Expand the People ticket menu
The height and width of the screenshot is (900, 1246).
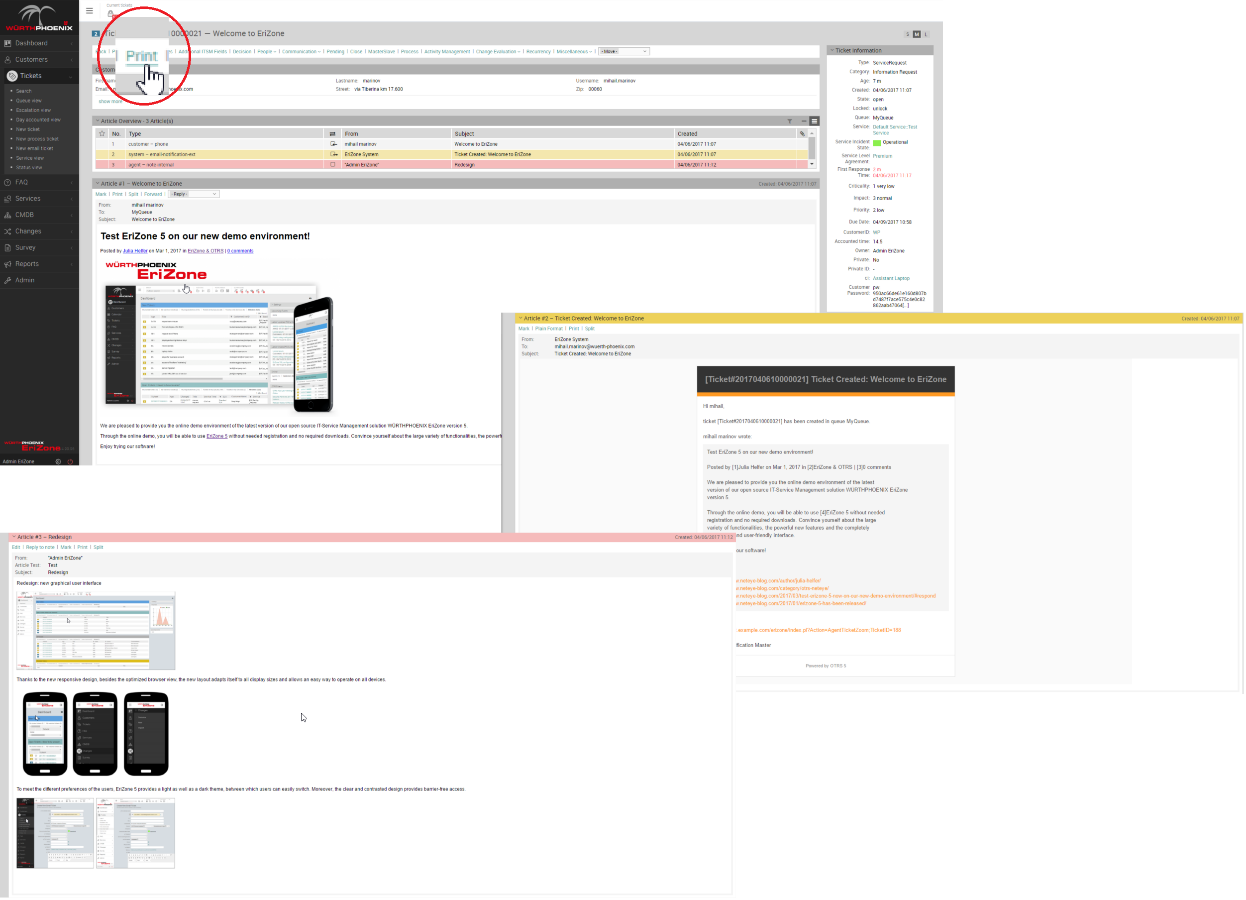(266, 51)
